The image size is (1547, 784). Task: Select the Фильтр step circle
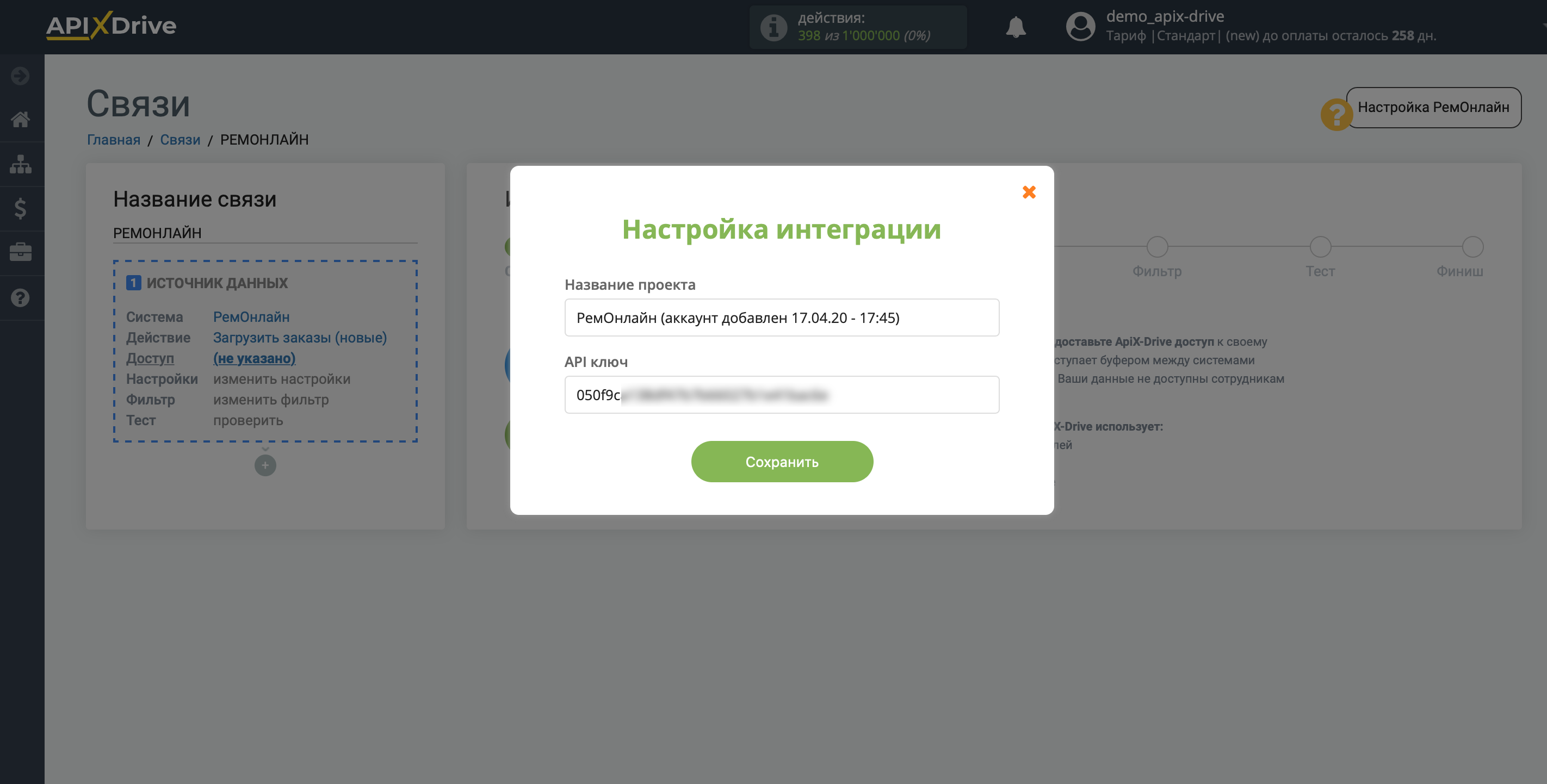(x=1156, y=247)
